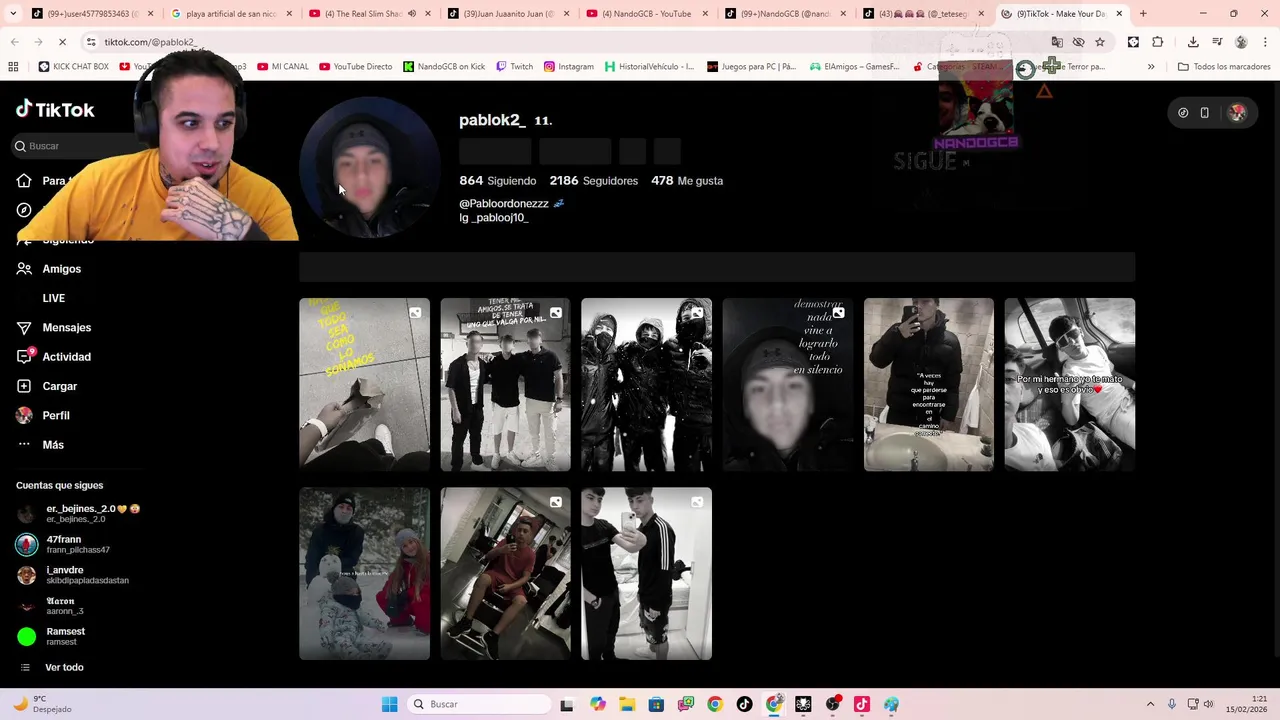Screen dimensions: 1280x720
Task: Open snowman couple post
Action: (364, 574)
